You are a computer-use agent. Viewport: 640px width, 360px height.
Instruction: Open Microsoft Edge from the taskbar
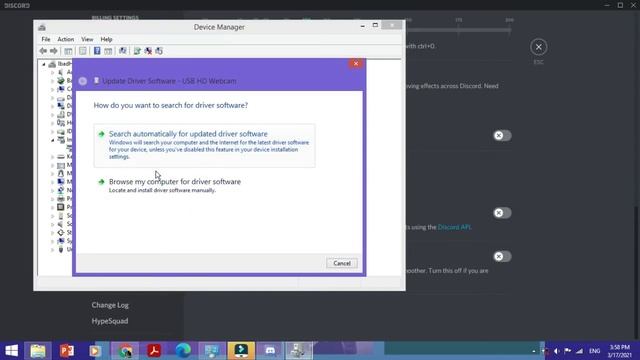pos(183,351)
